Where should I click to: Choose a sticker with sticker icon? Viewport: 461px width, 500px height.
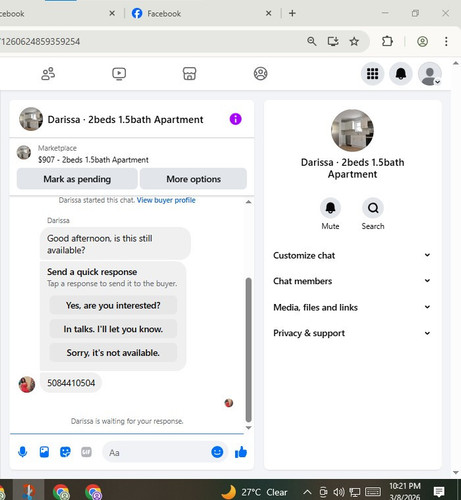[65, 452]
